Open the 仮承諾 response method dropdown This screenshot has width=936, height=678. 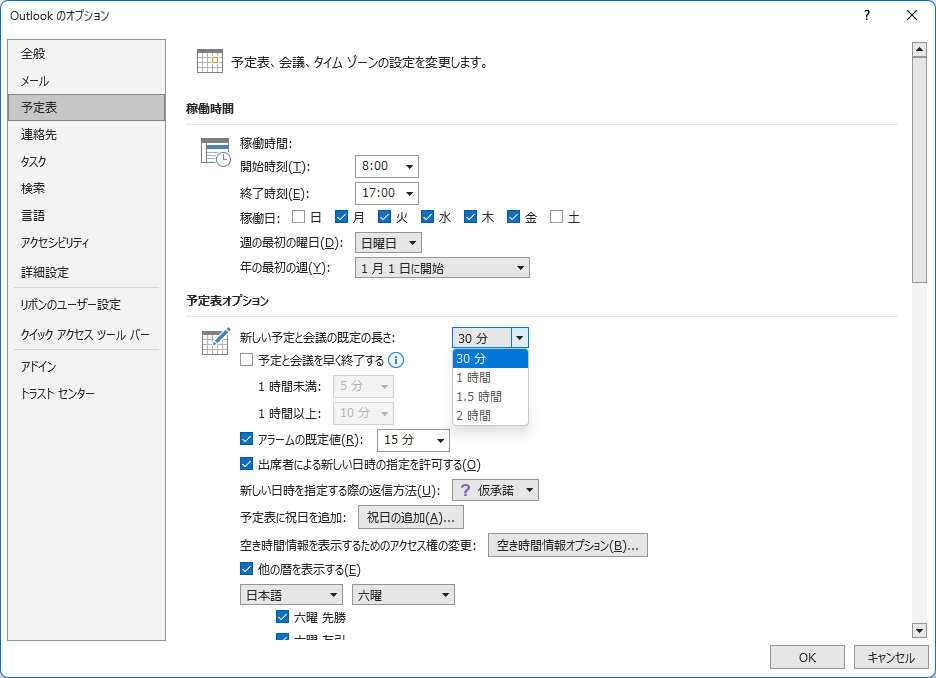pos(495,490)
